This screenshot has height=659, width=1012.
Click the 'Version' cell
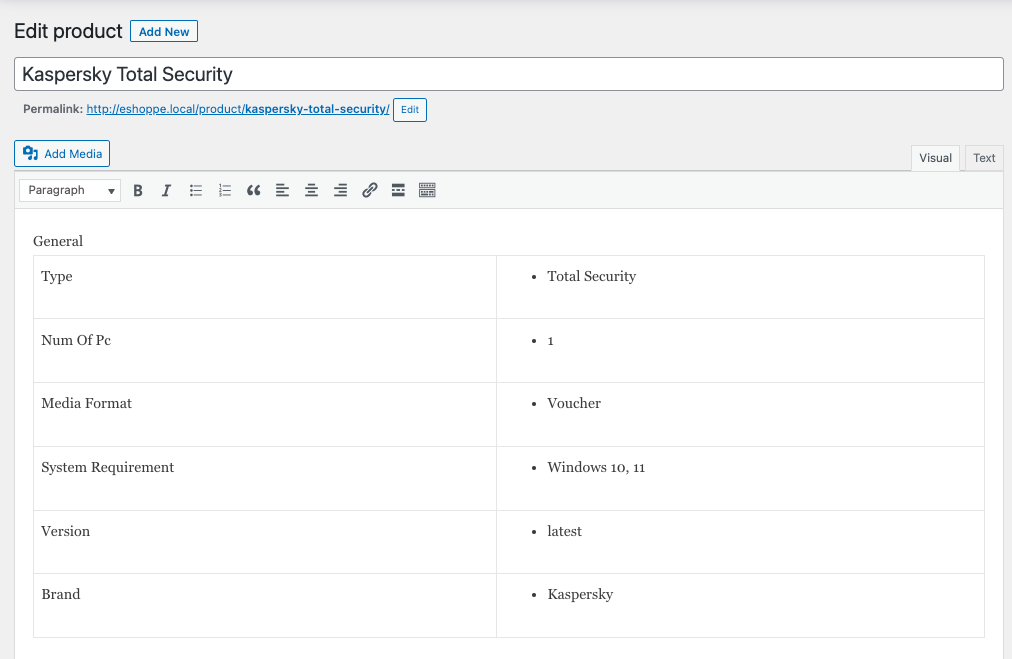click(x=265, y=542)
